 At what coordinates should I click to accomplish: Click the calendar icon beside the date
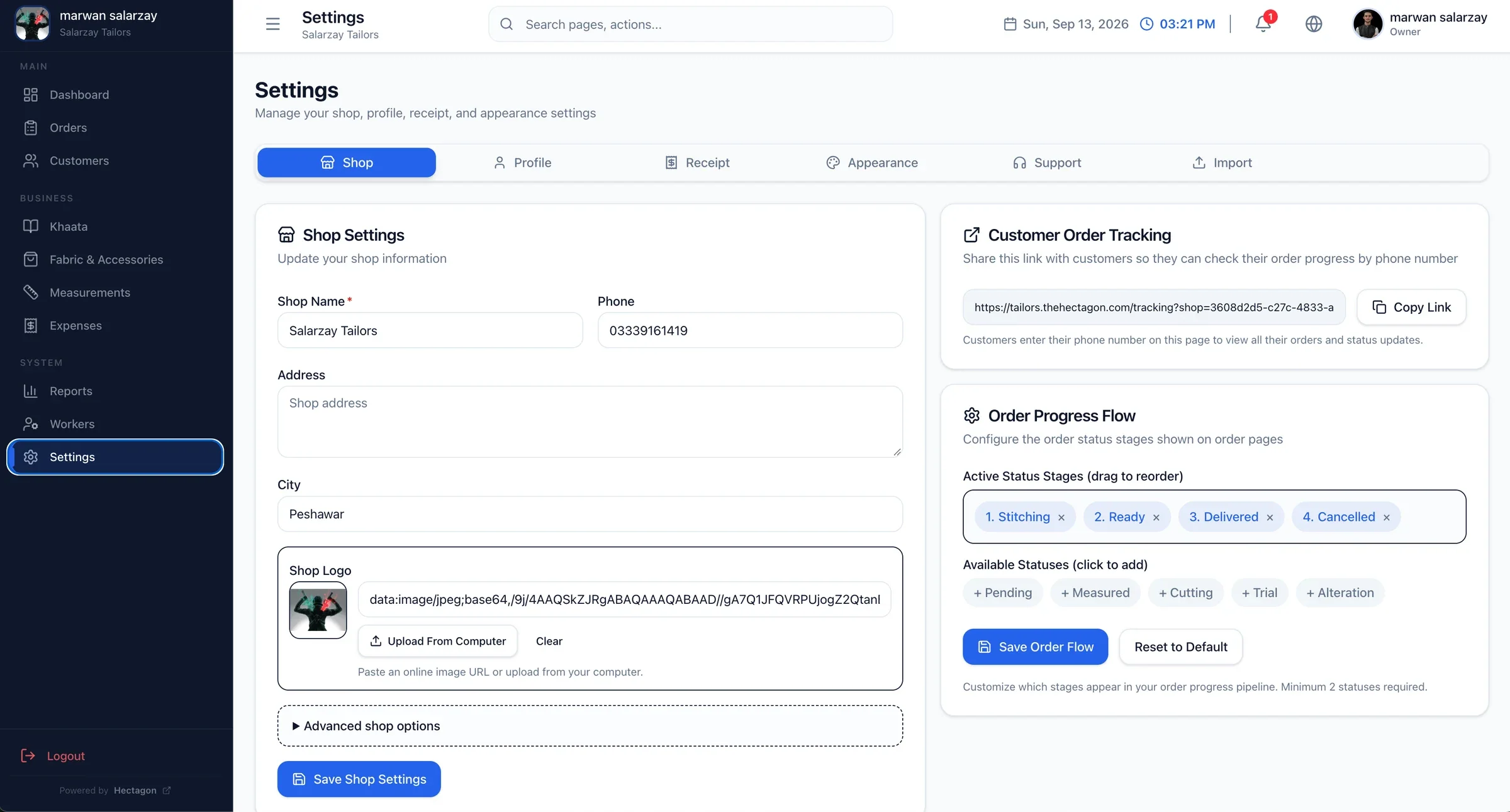(1010, 24)
